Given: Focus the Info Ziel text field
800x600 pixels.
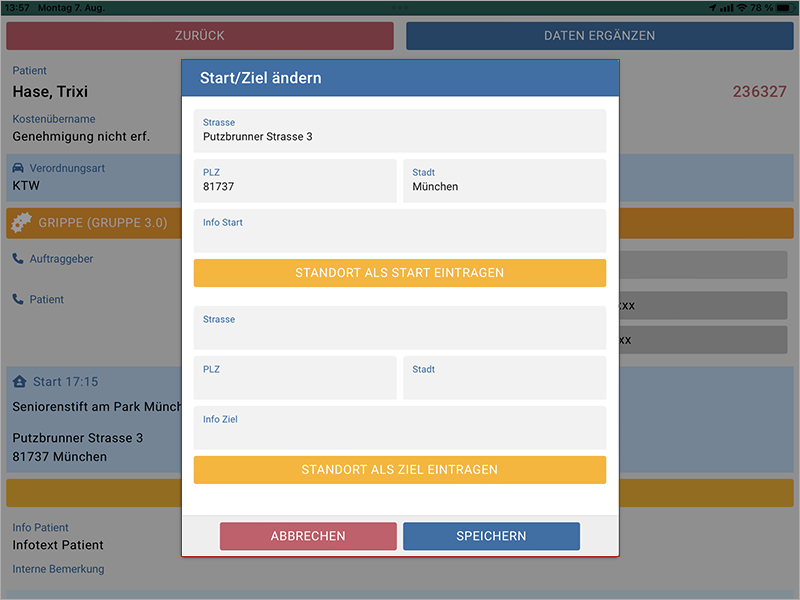Looking at the screenshot, I should click(x=400, y=428).
